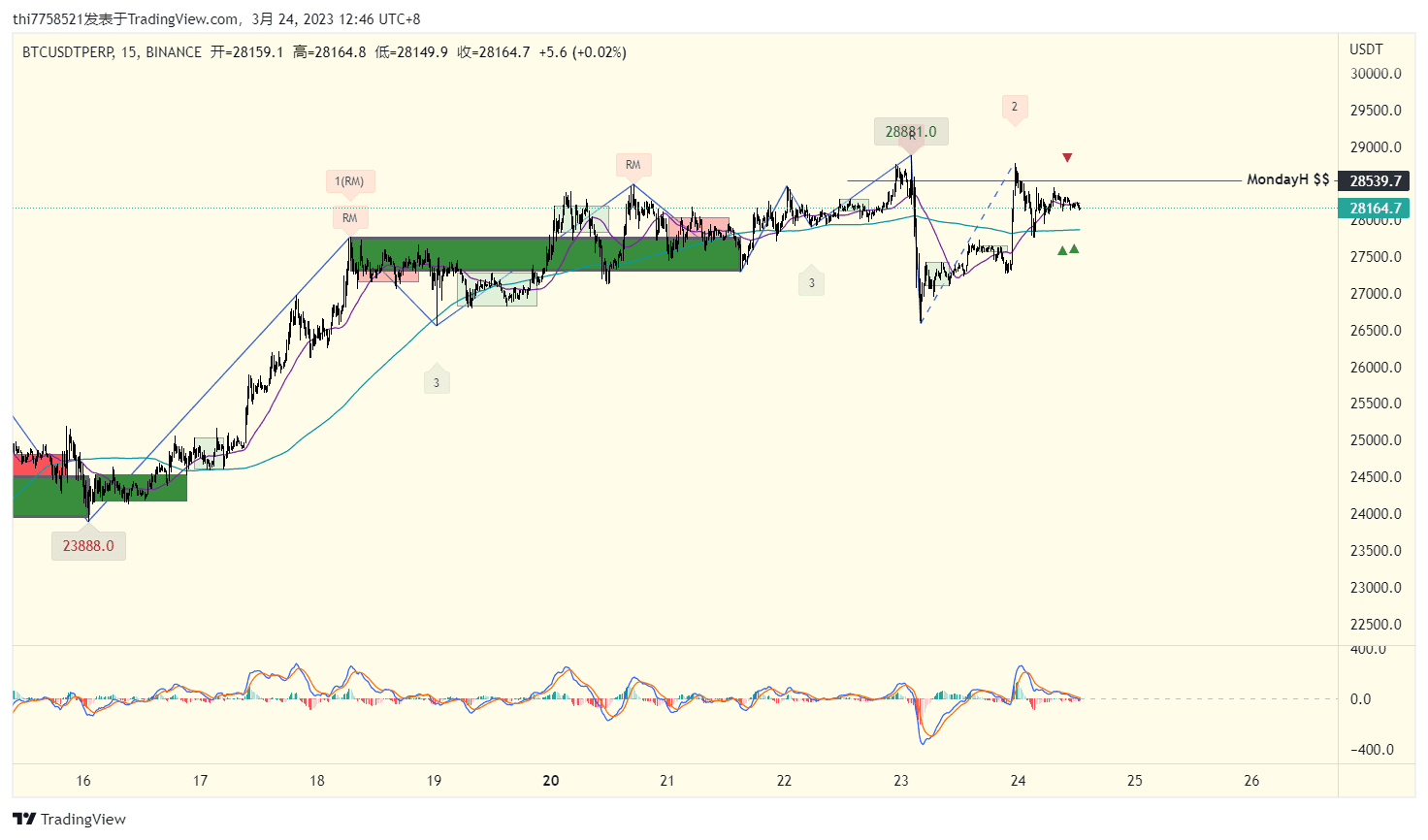Click the green up-triangle markers below price
The height and width of the screenshot is (840, 1428).
pyautogui.click(x=1068, y=249)
